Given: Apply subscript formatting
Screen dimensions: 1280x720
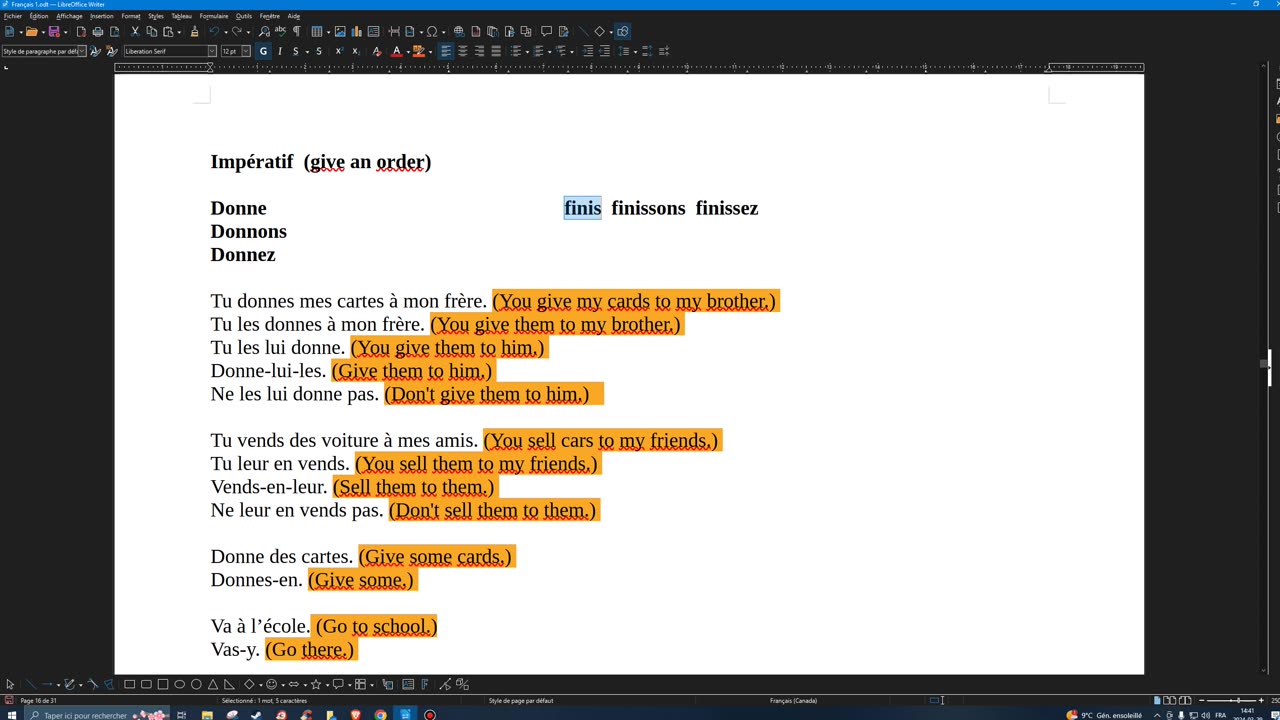Looking at the screenshot, I should (355, 51).
